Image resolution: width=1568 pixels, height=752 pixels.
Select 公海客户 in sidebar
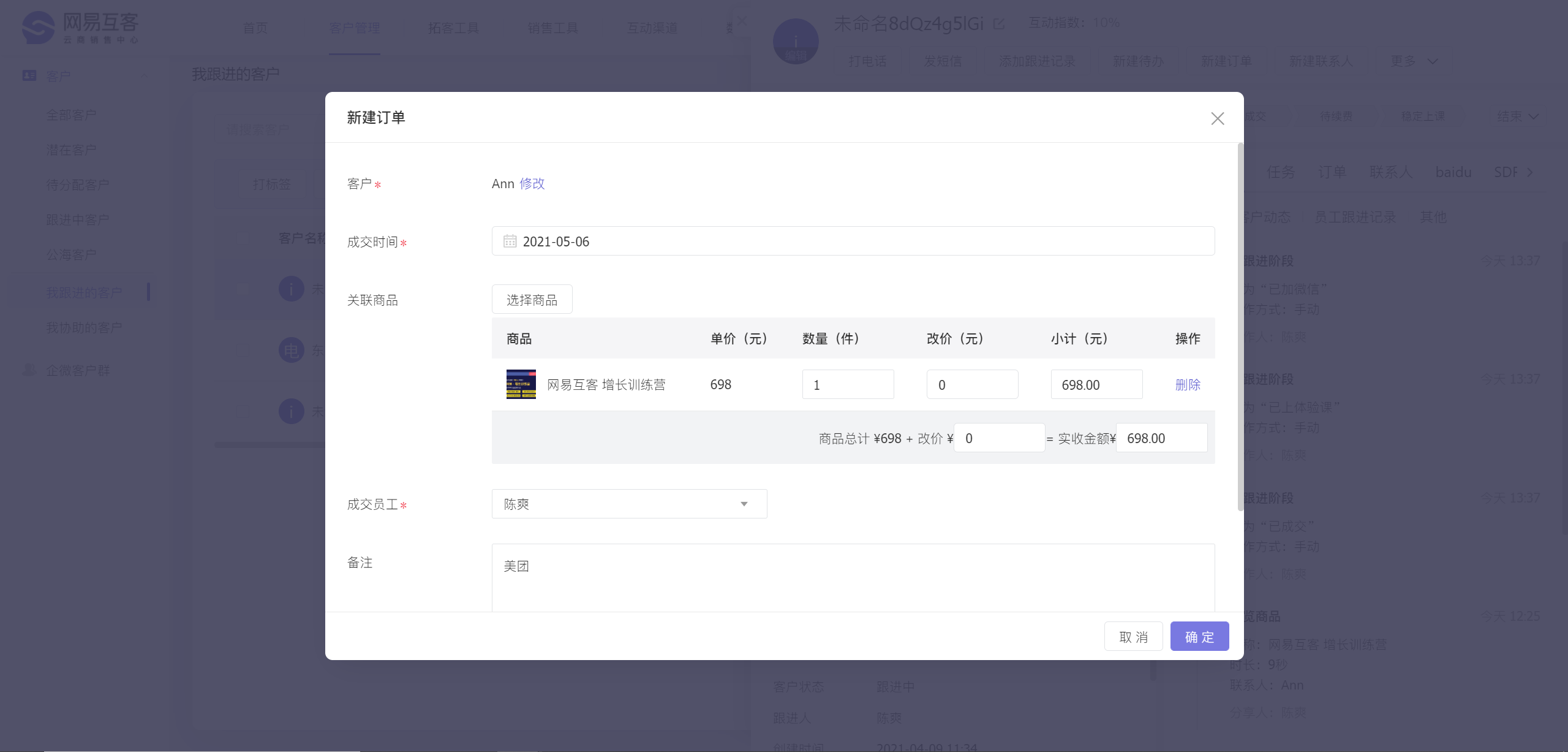pyautogui.click(x=71, y=254)
